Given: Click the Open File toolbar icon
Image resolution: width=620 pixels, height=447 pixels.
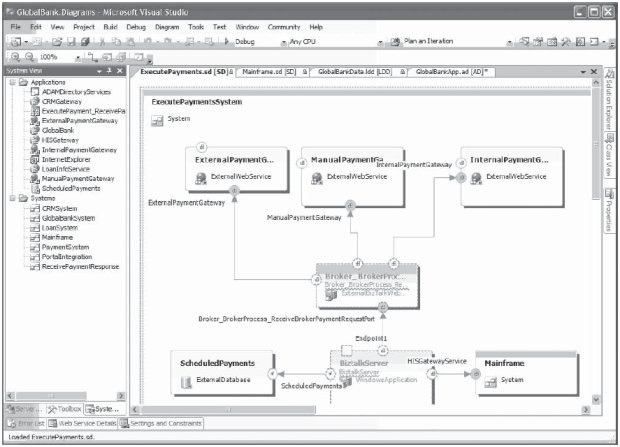Looking at the screenshot, I should click(x=57, y=42).
